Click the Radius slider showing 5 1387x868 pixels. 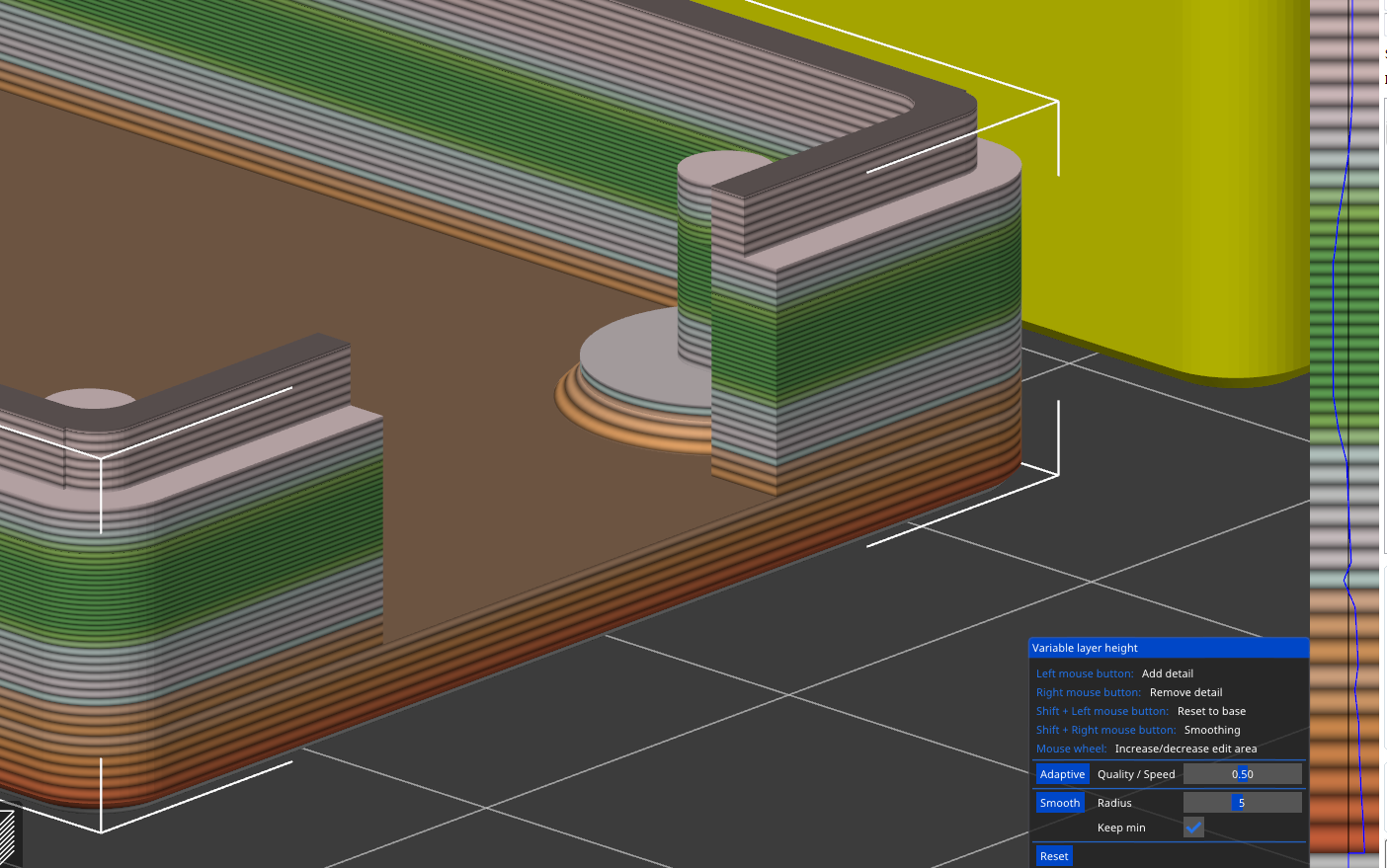(x=1242, y=803)
